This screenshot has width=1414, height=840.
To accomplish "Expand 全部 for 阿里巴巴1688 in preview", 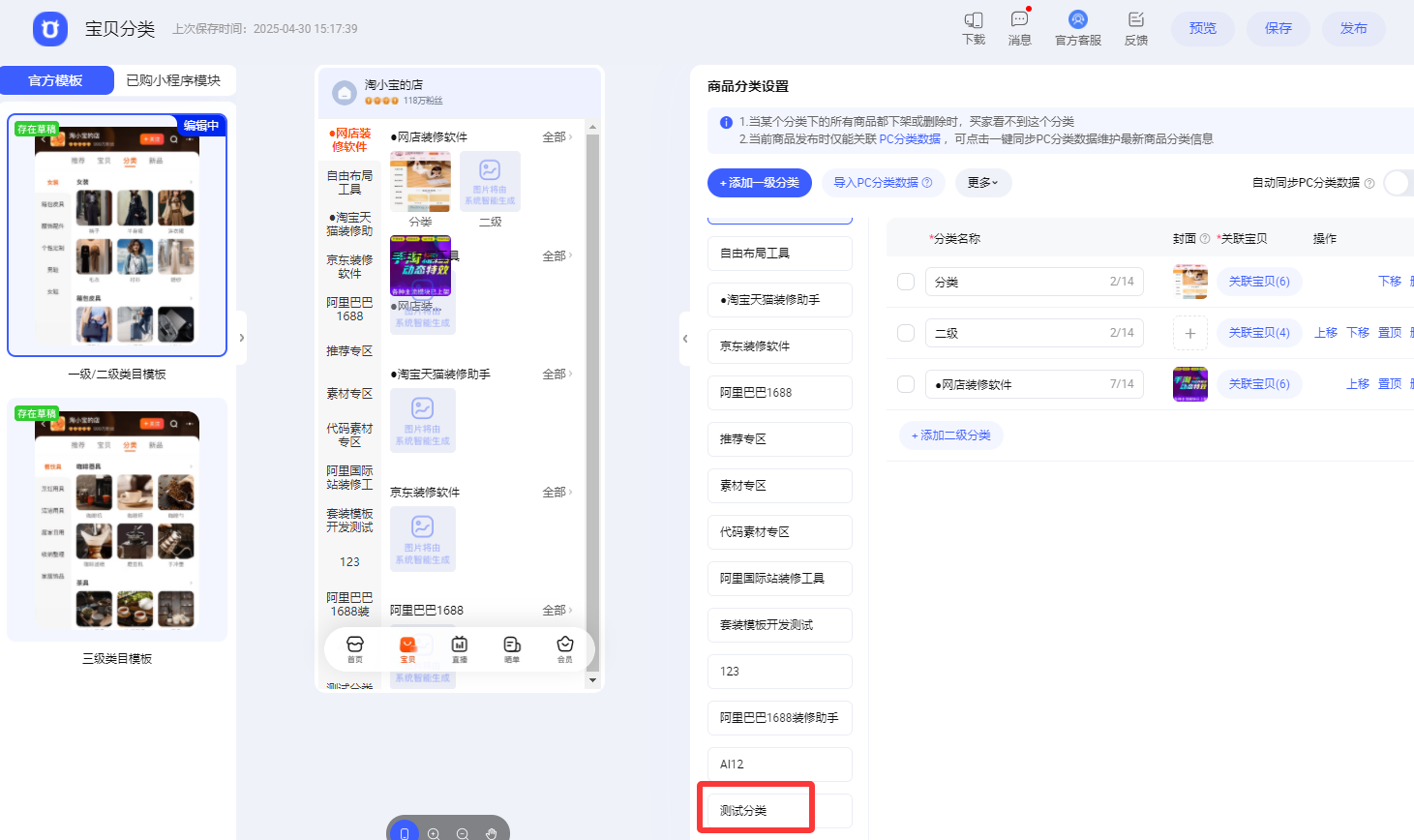I will [557, 611].
